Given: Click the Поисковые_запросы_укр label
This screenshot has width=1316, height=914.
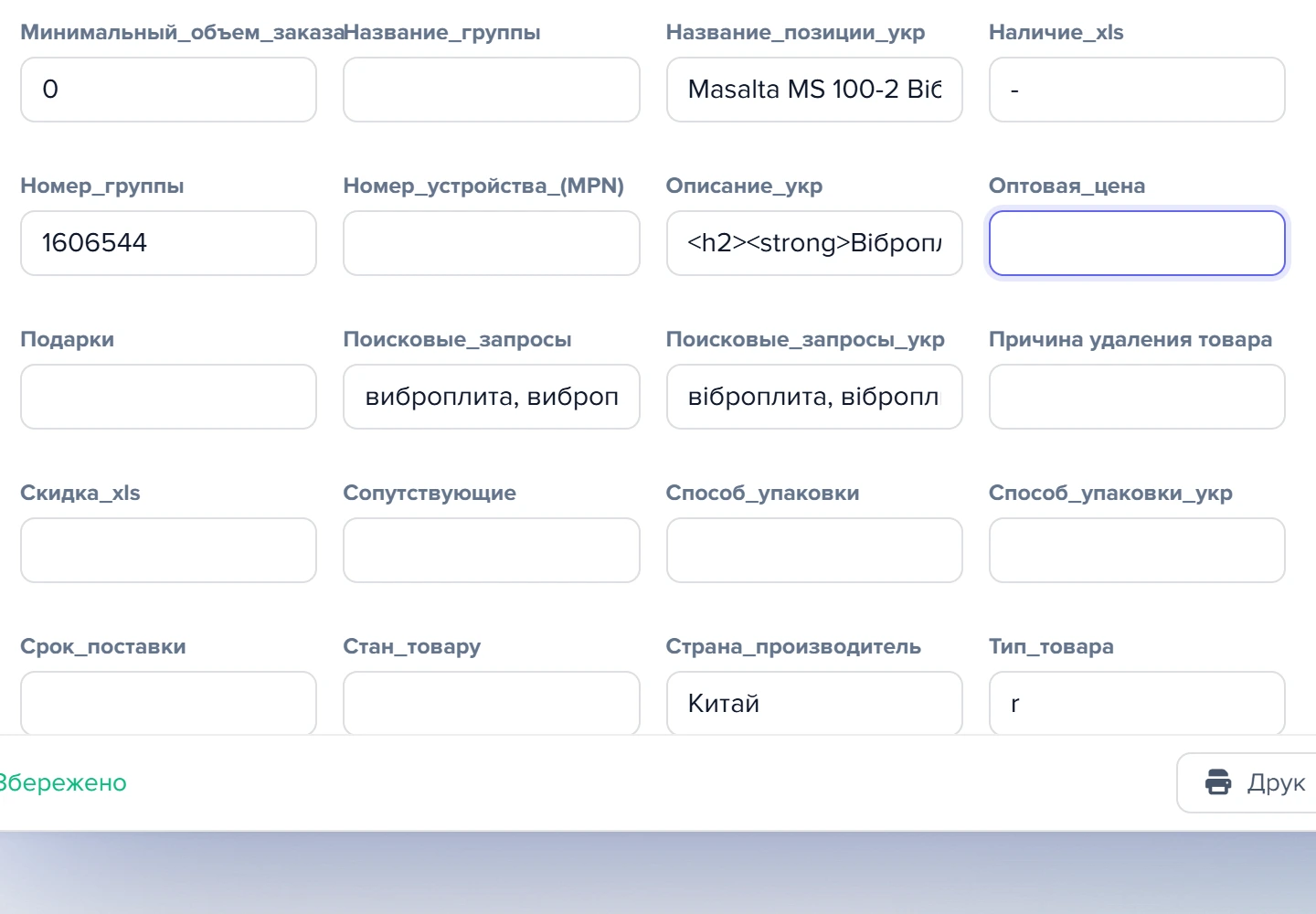Looking at the screenshot, I should point(805,339).
